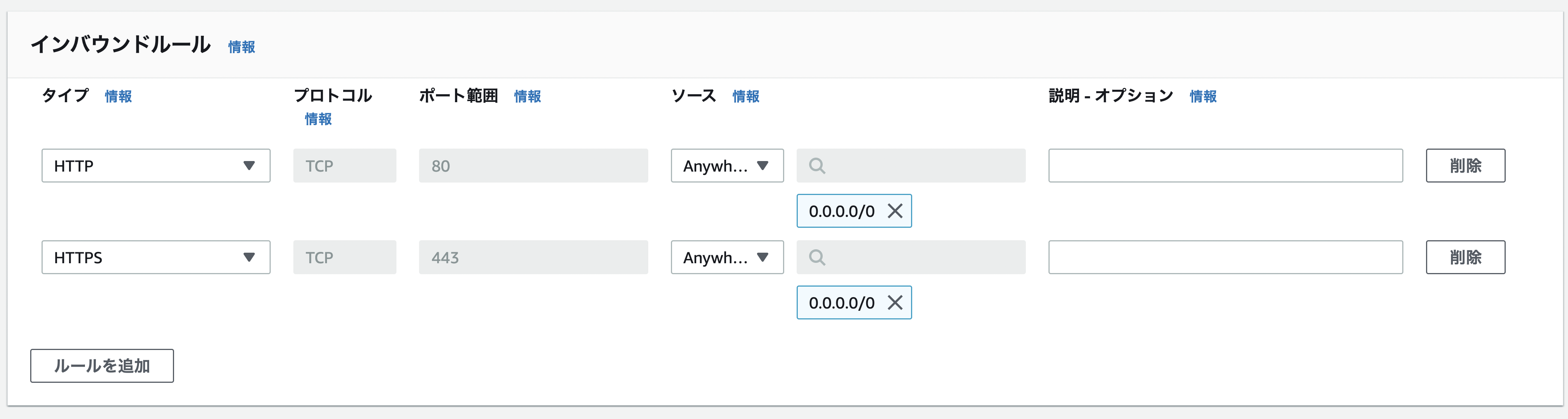Image resolution: width=1568 pixels, height=419 pixels.
Task: Open 情報 next to インバウンドルール heading
Action: pyautogui.click(x=241, y=47)
